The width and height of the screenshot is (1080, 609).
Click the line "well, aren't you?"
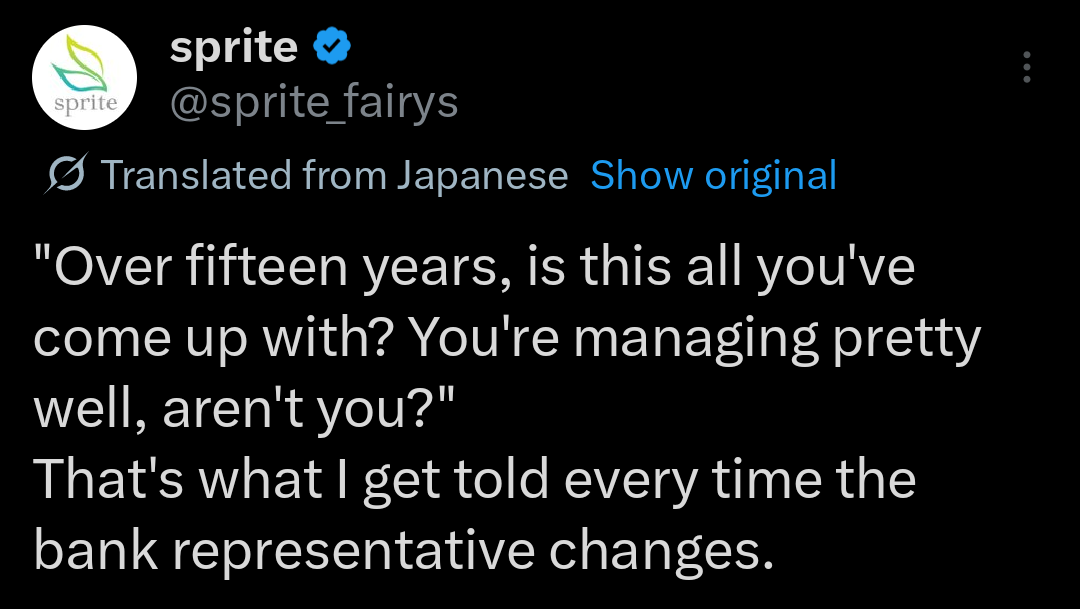(x=246, y=409)
